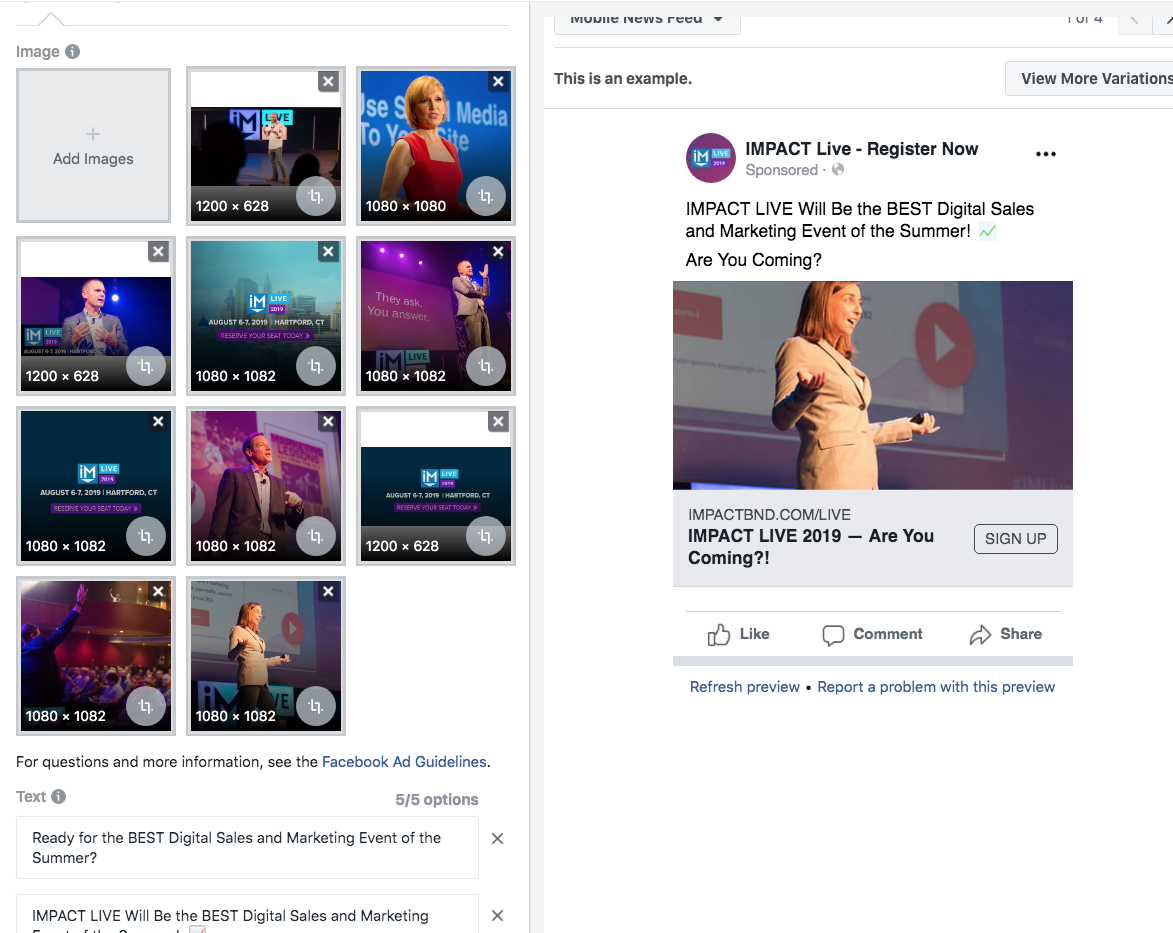Image resolution: width=1173 pixels, height=933 pixels.
Task: Crop the suited man on purple stage image
Action: pos(316,536)
